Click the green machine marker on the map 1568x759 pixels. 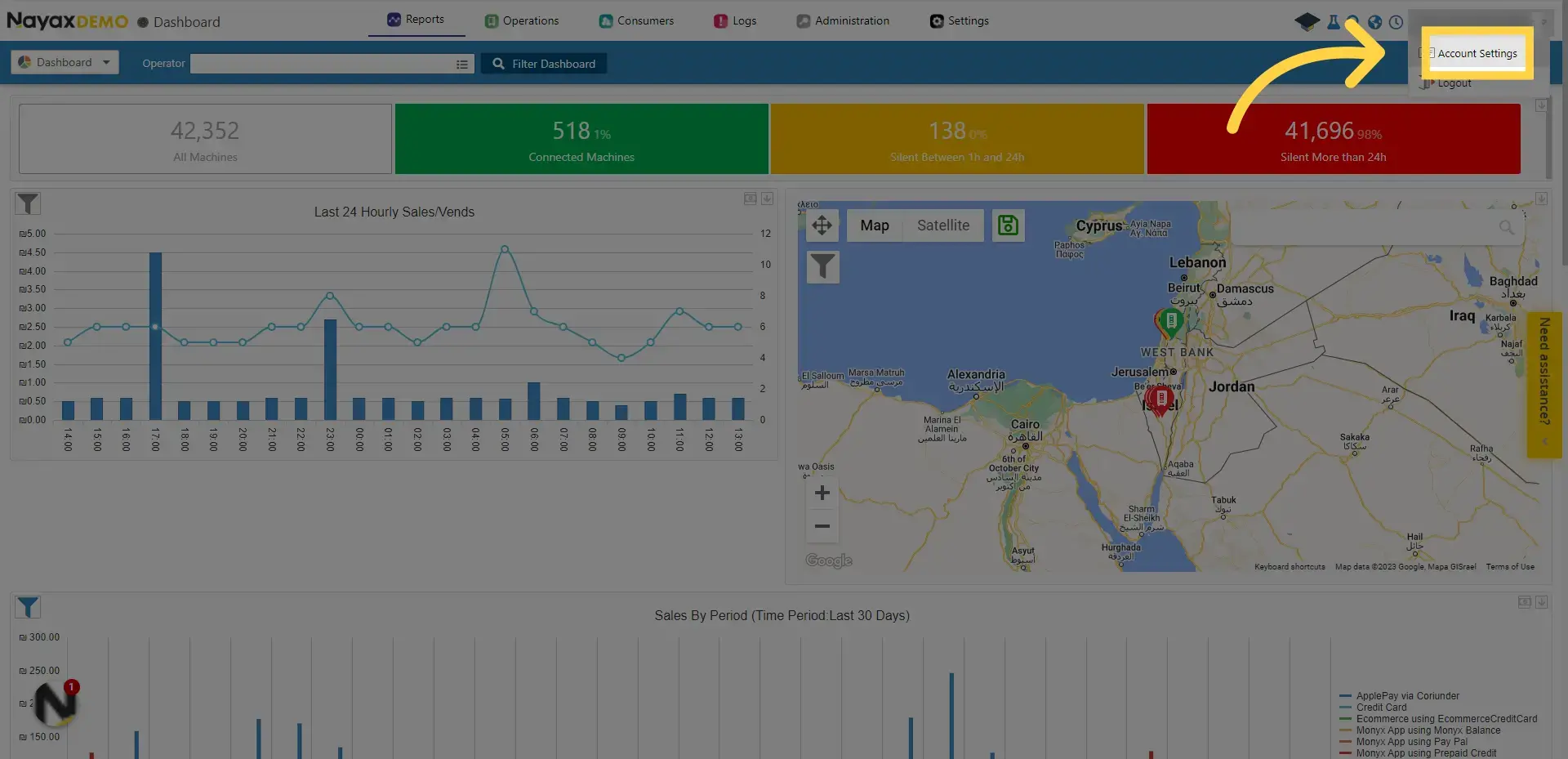click(1171, 323)
